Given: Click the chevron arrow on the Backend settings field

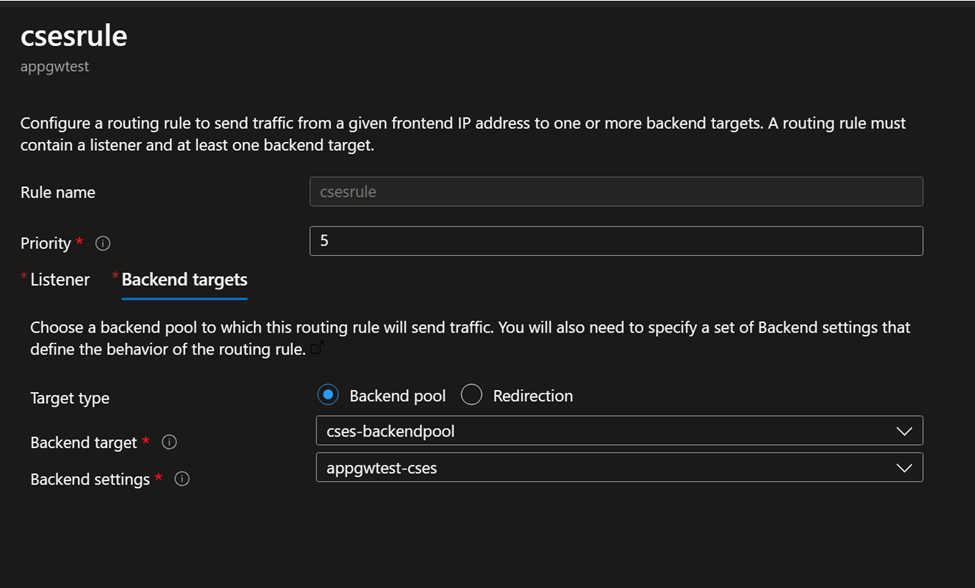Looking at the screenshot, I should pyautogui.click(x=904, y=467).
